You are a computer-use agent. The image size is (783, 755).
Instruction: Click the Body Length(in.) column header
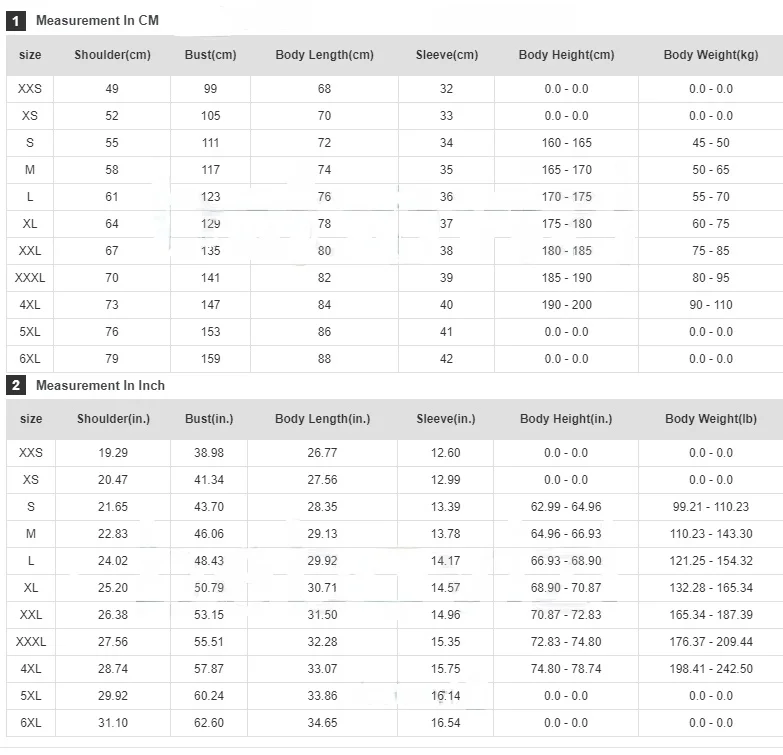(x=322, y=419)
